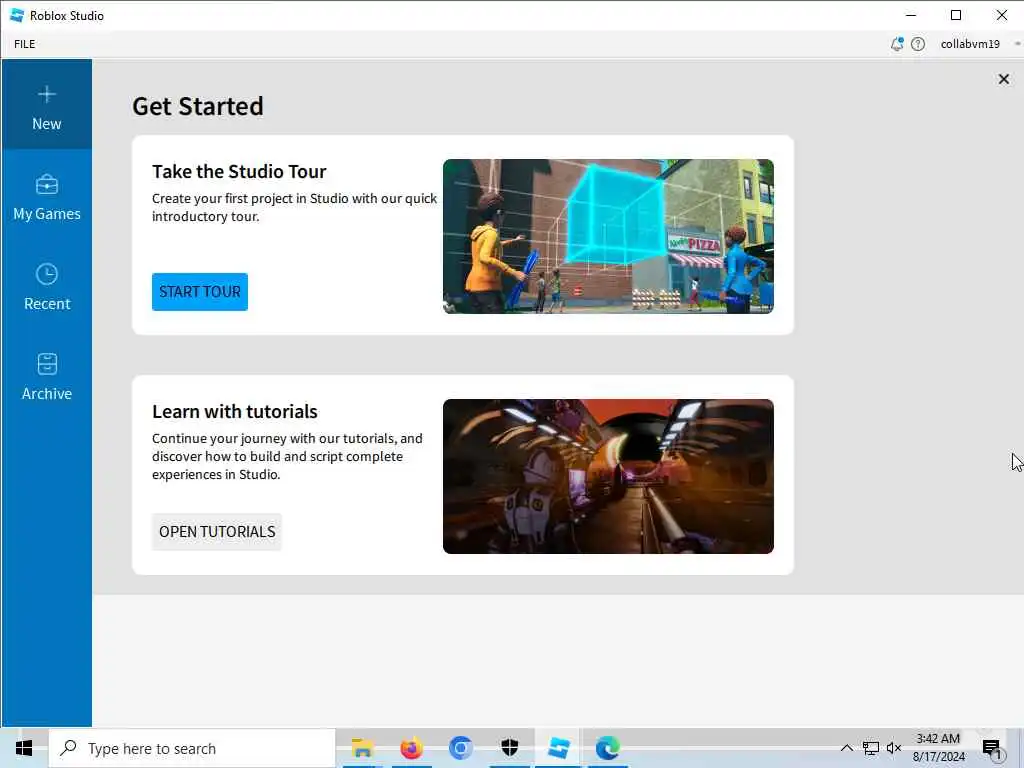
Task: Click the tutorials tunnel preview image
Action: (x=608, y=476)
